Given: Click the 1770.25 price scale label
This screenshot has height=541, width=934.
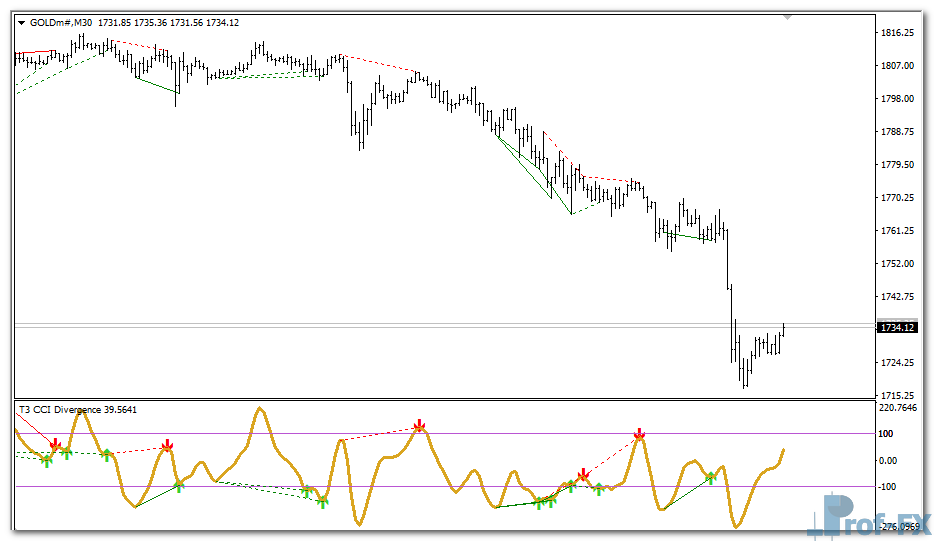Looking at the screenshot, I should tap(899, 198).
